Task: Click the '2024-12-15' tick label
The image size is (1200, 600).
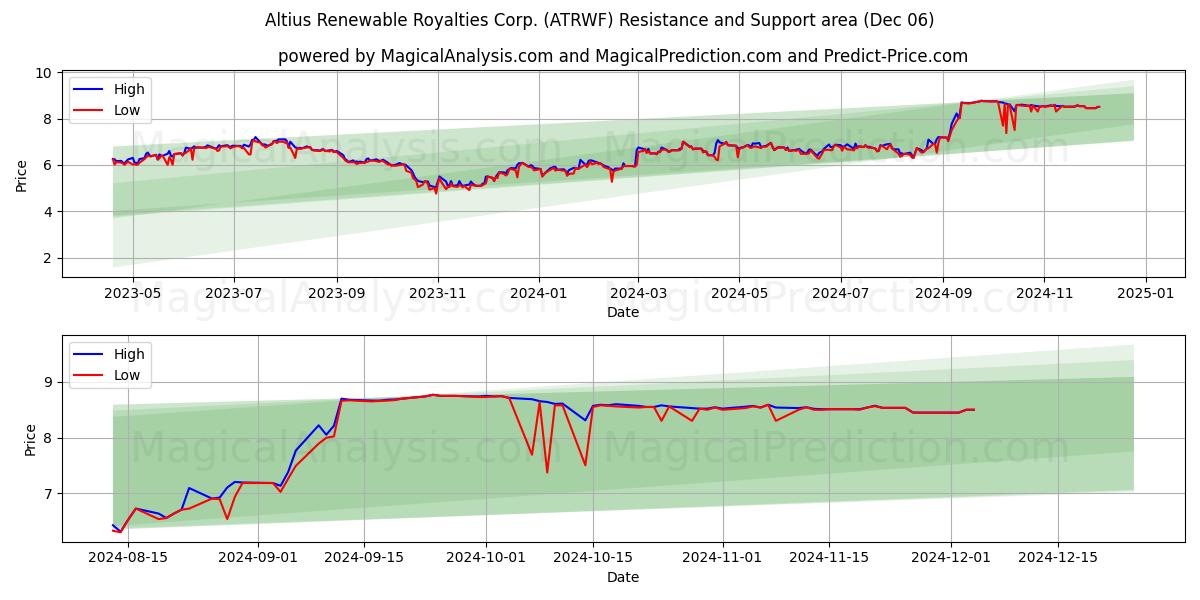Action: [1056, 559]
